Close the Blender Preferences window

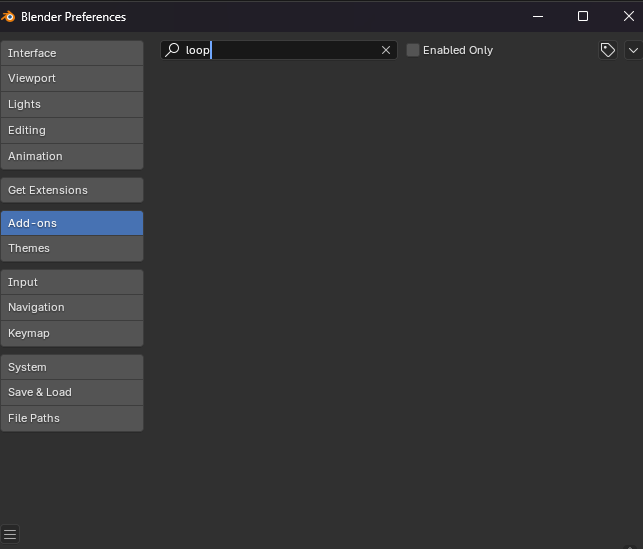(x=629, y=16)
